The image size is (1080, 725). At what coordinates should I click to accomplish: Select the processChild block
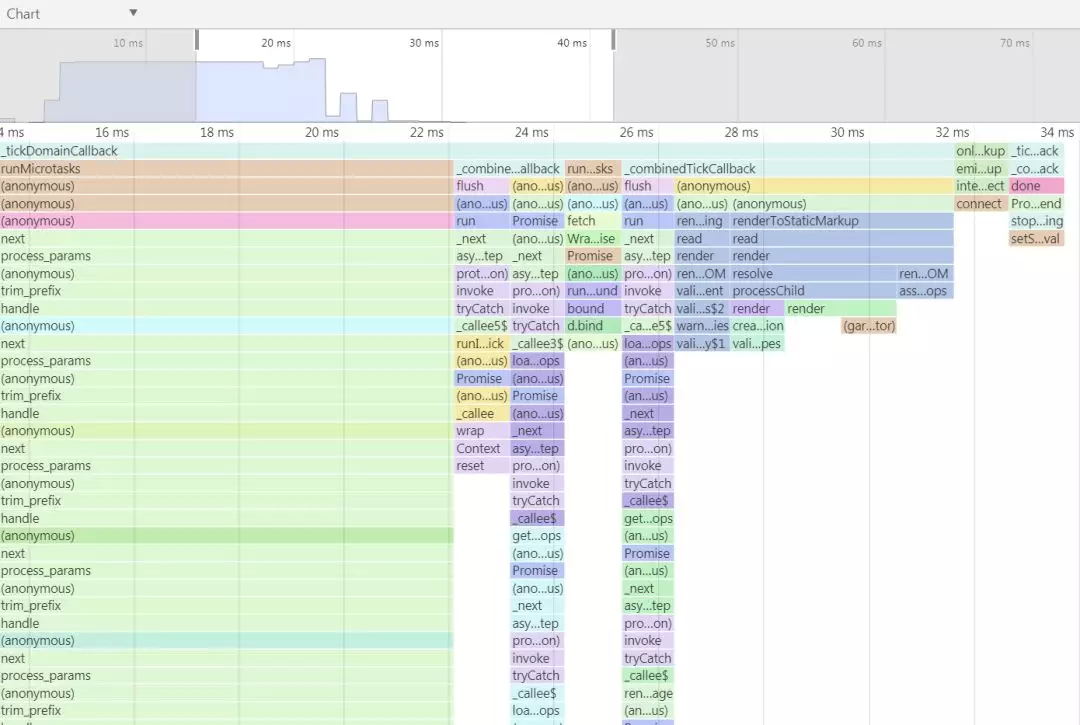tap(813, 291)
